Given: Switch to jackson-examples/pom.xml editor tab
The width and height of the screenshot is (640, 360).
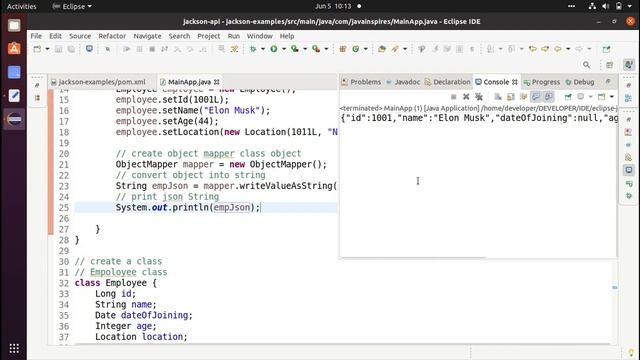Looking at the screenshot, I should [98, 82].
